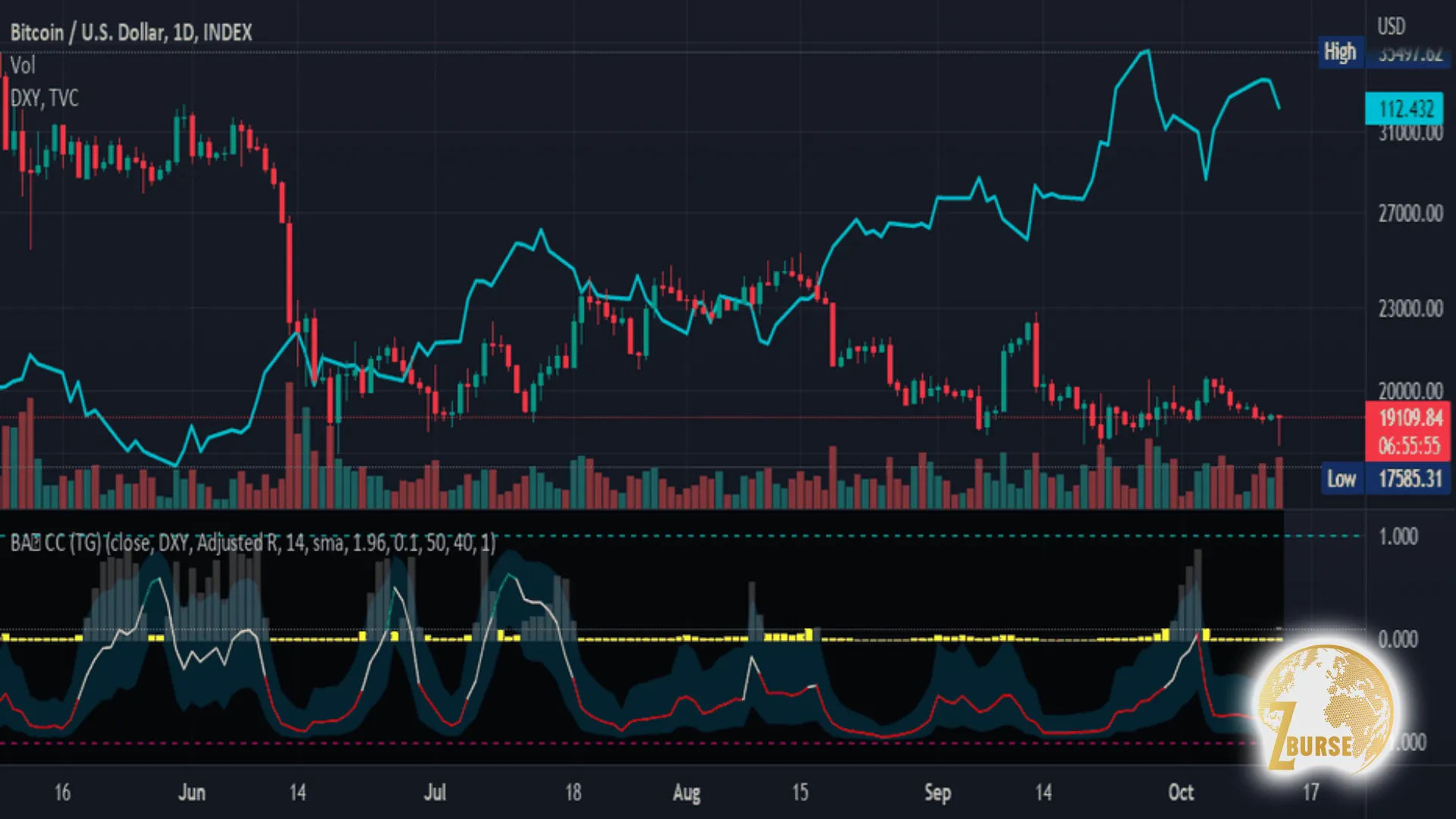Click the High price label tag
Image resolution: width=1456 pixels, height=819 pixels.
[1340, 52]
